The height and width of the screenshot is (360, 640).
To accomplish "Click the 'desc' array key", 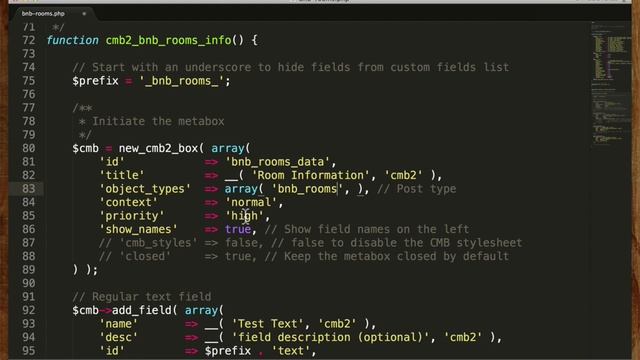I will pos(119,337).
